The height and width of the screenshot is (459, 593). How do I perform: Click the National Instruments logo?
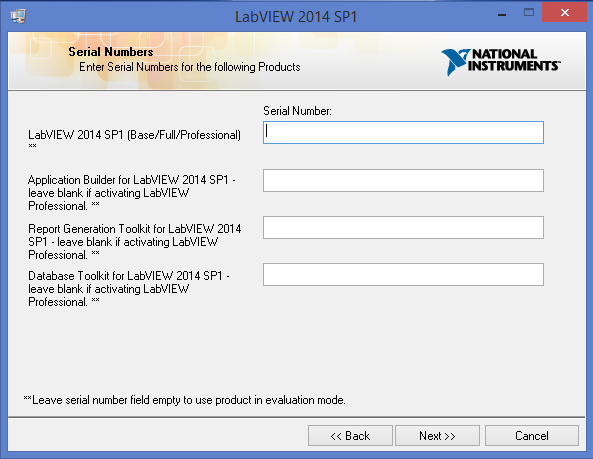pyautogui.click(x=501, y=62)
